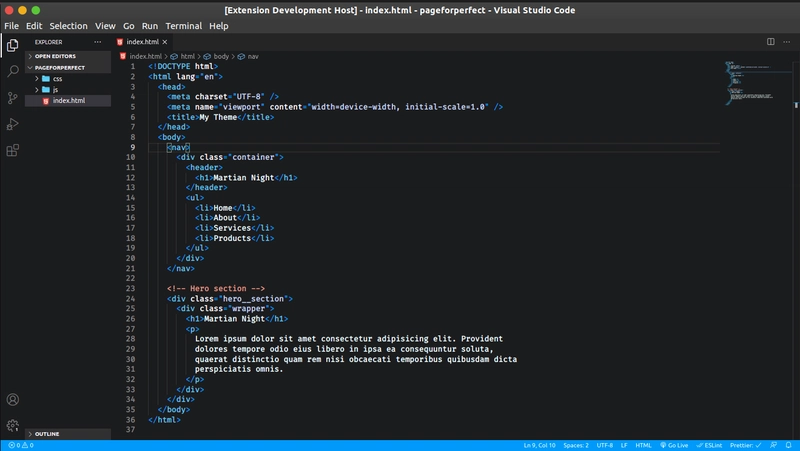Open the Source Control view
The height and width of the screenshot is (451, 800).
12,97
